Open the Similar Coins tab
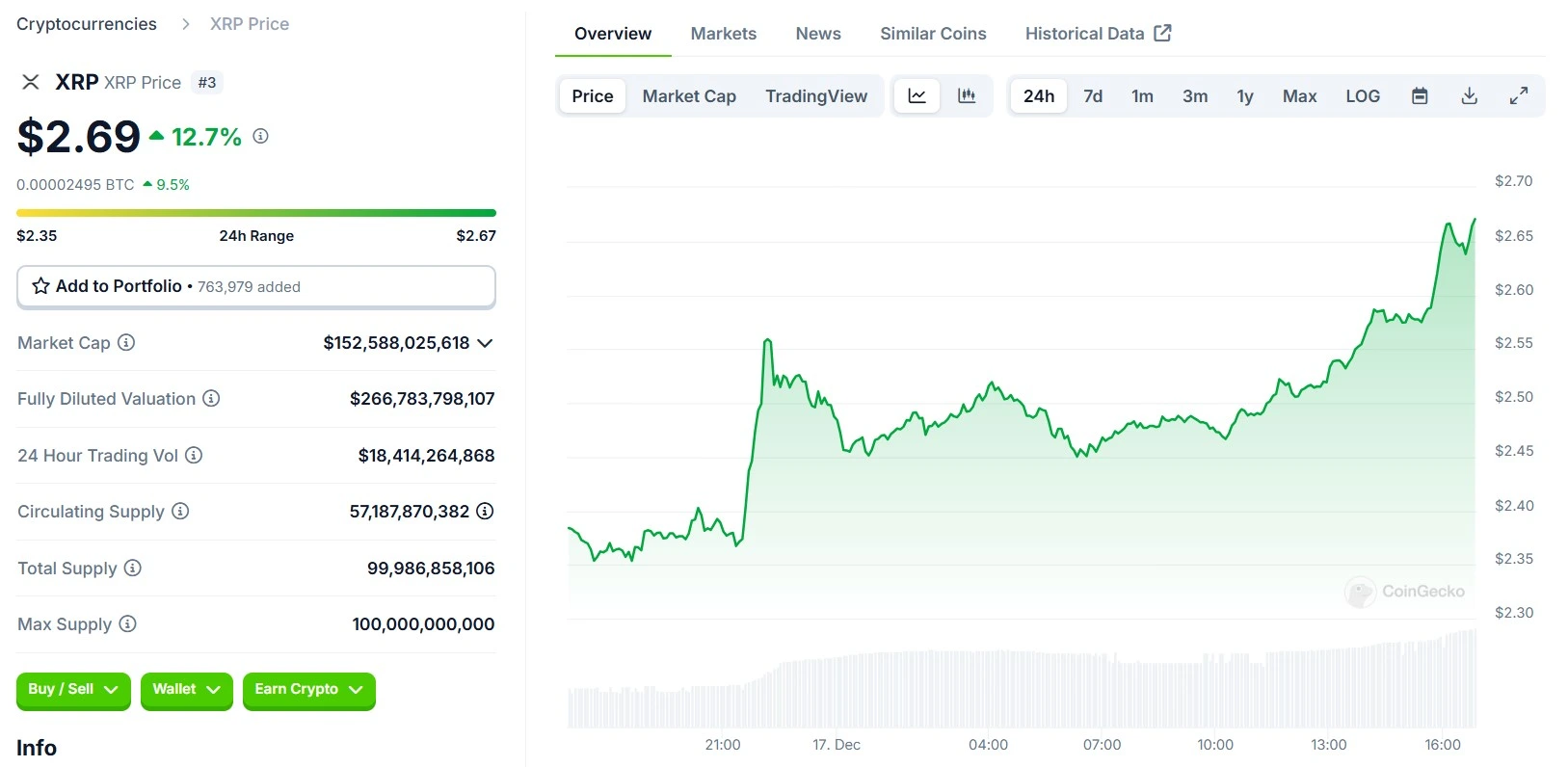1568x767 pixels. 933,34
